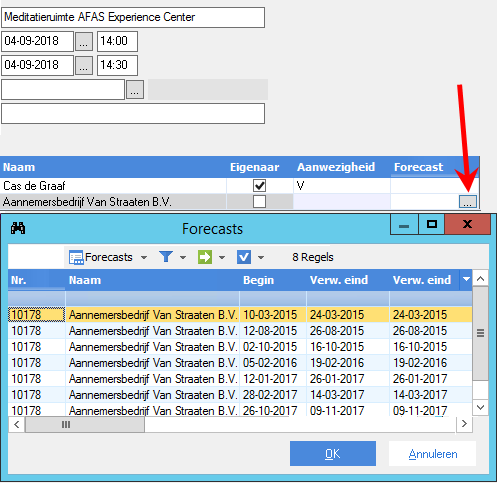Click the Annuleren link to cancel
Image resolution: width=497 pixels, height=483 pixels.
click(433, 454)
